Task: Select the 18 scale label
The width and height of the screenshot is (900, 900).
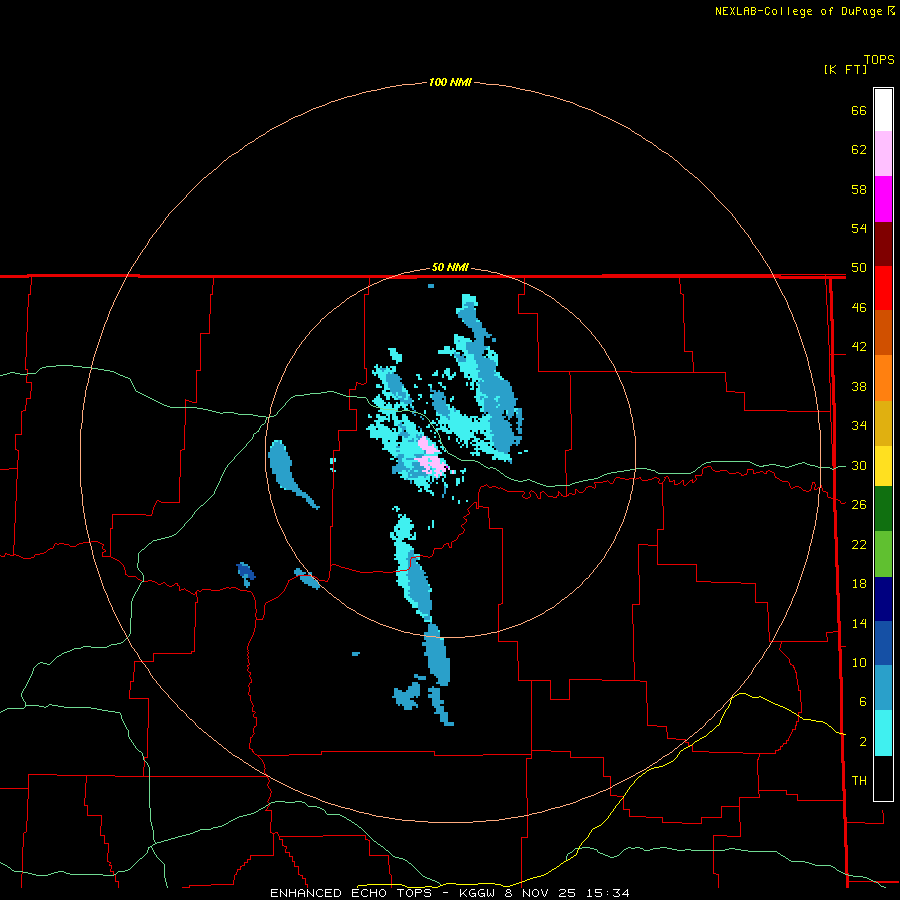Action: [x=859, y=584]
